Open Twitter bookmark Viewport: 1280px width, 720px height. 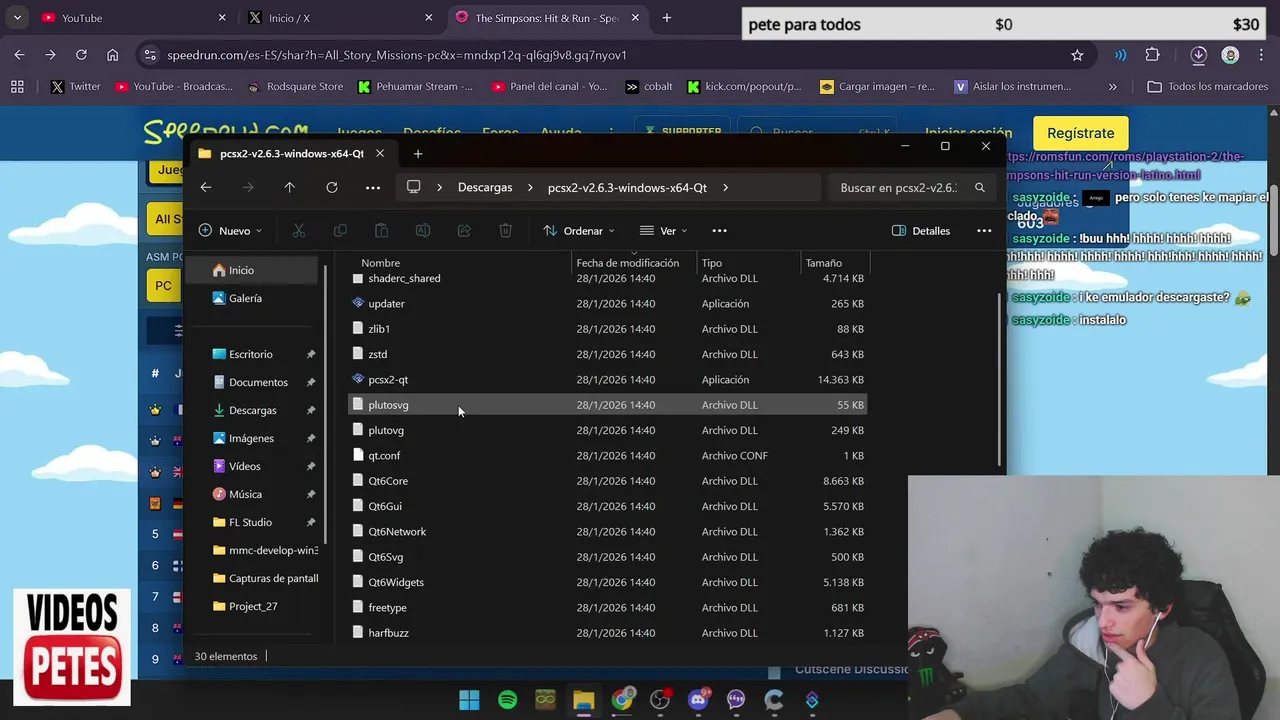76,86
